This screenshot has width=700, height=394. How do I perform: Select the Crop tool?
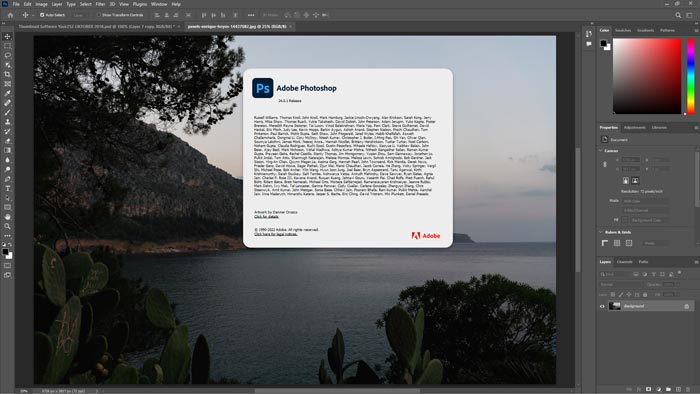pos(8,74)
